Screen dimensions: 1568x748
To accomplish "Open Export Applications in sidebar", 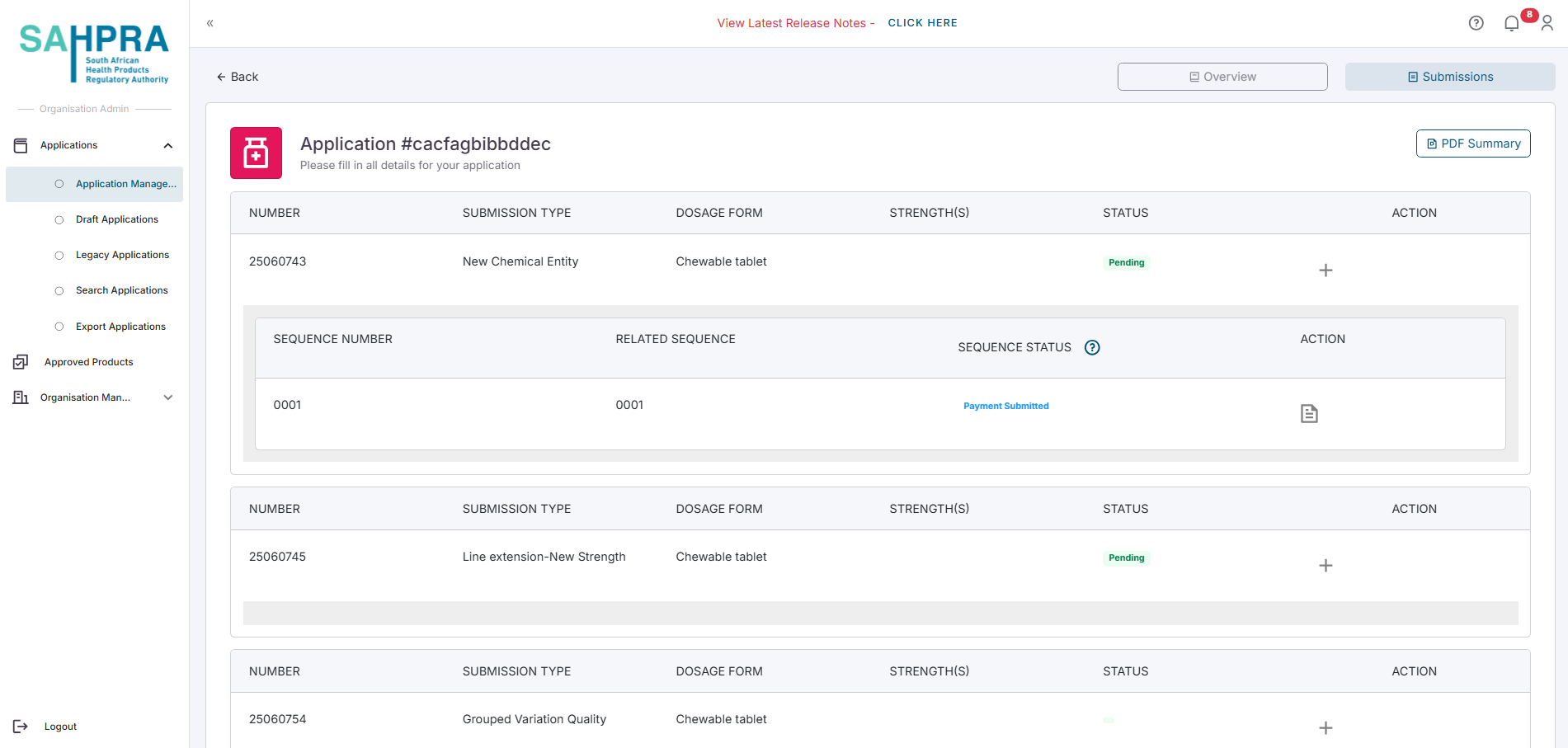I will (x=120, y=327).
